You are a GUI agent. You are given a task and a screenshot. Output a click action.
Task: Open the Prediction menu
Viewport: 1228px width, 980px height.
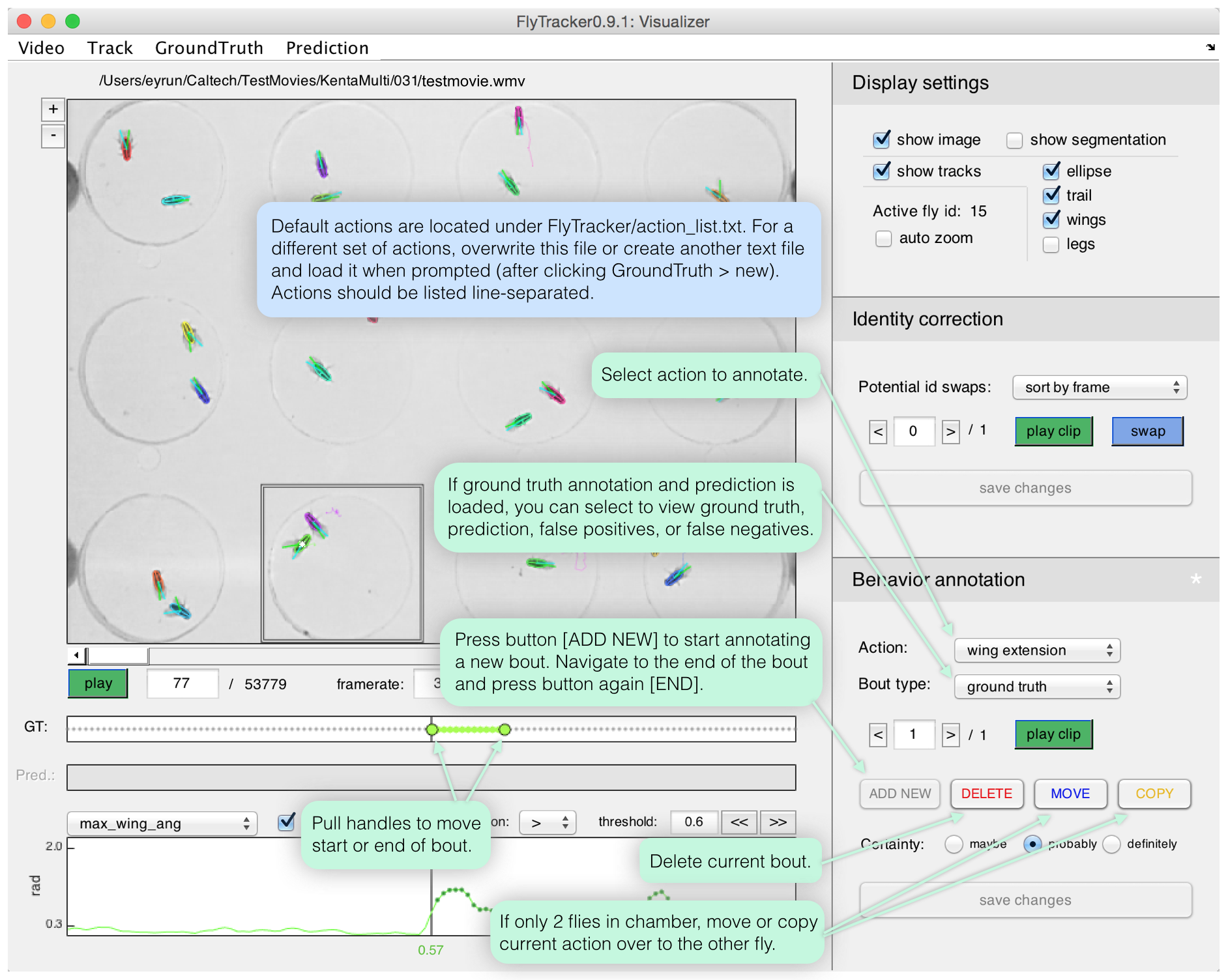tap(327, 48)
